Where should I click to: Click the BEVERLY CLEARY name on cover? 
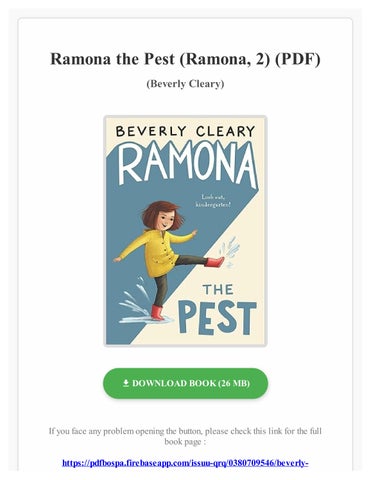point(185,131)
